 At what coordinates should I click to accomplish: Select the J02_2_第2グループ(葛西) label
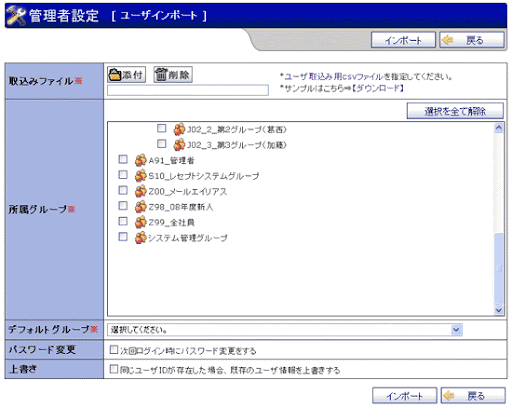coord(237,130)
